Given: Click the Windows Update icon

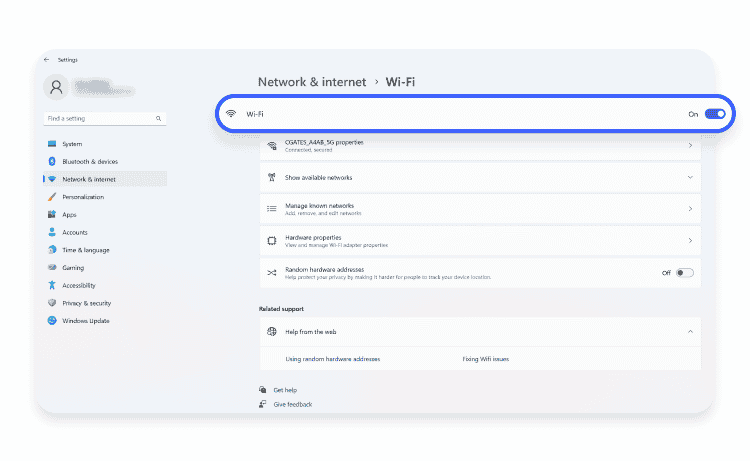Looking at the screenshot, I should 52,321.
